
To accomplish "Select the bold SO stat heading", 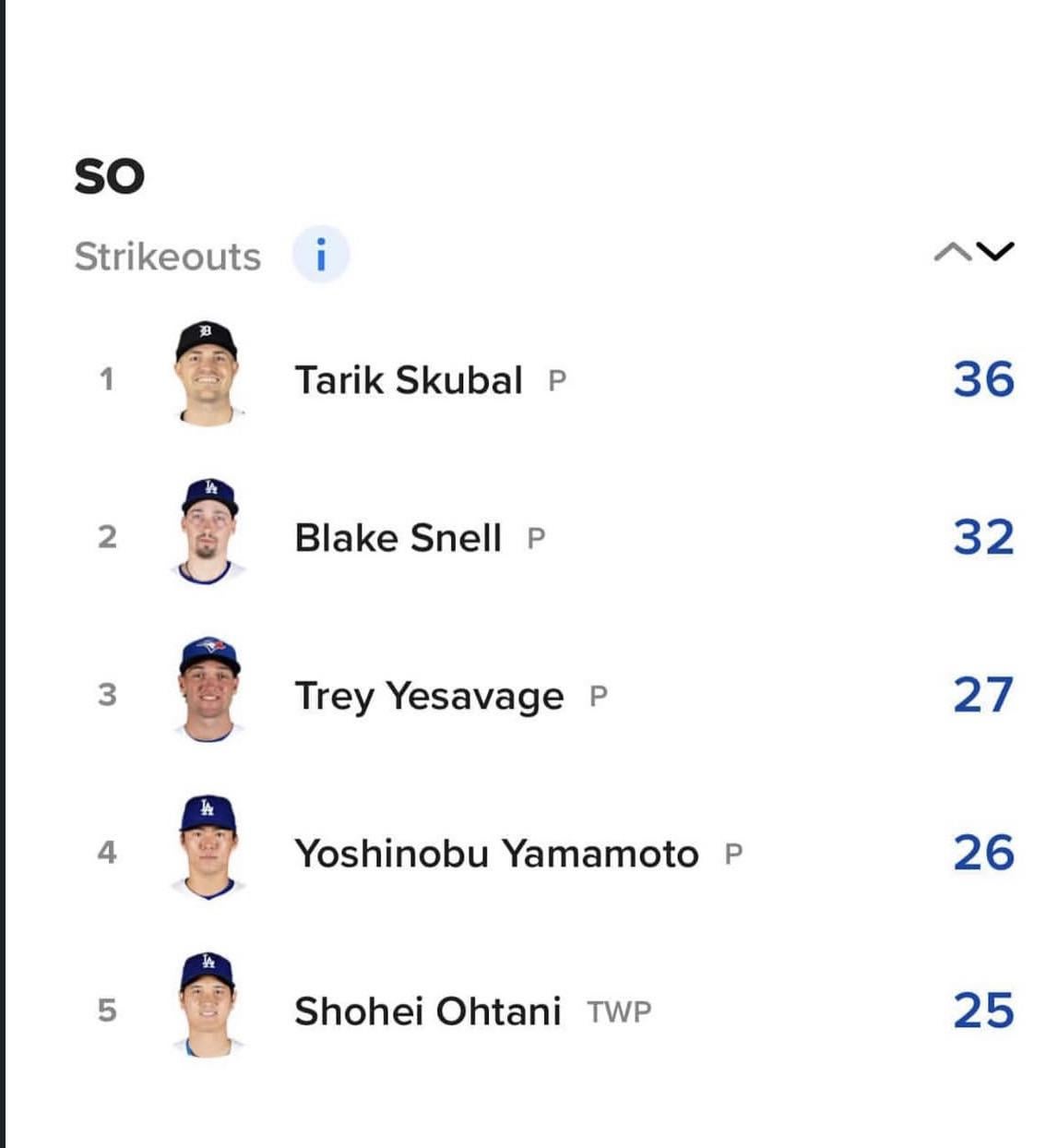I will point(110,175).
